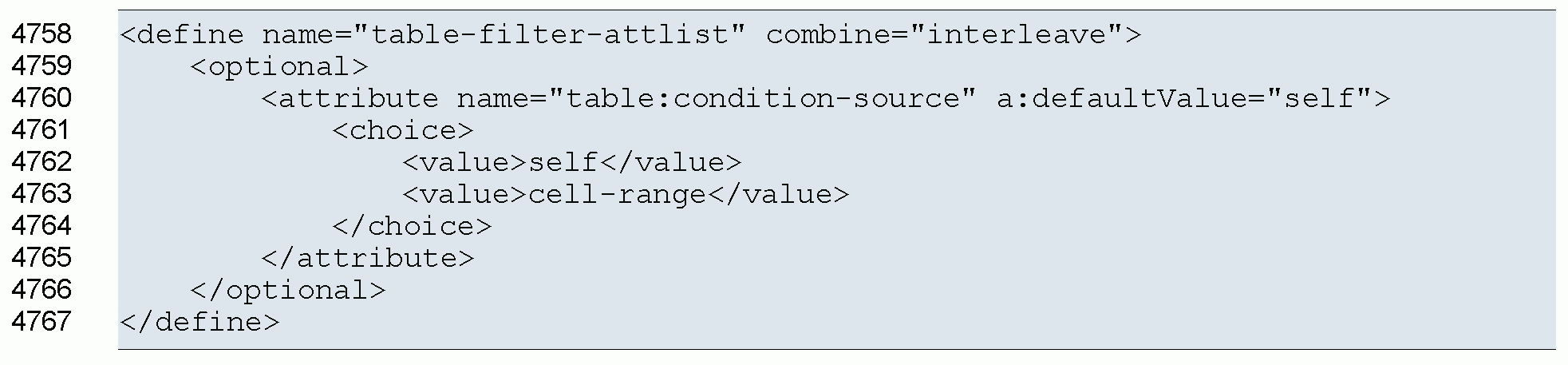The width and height of the screenshot is (1568, 365).
Task: Click the <value>self</value> line
Action: tap(571, 163)
